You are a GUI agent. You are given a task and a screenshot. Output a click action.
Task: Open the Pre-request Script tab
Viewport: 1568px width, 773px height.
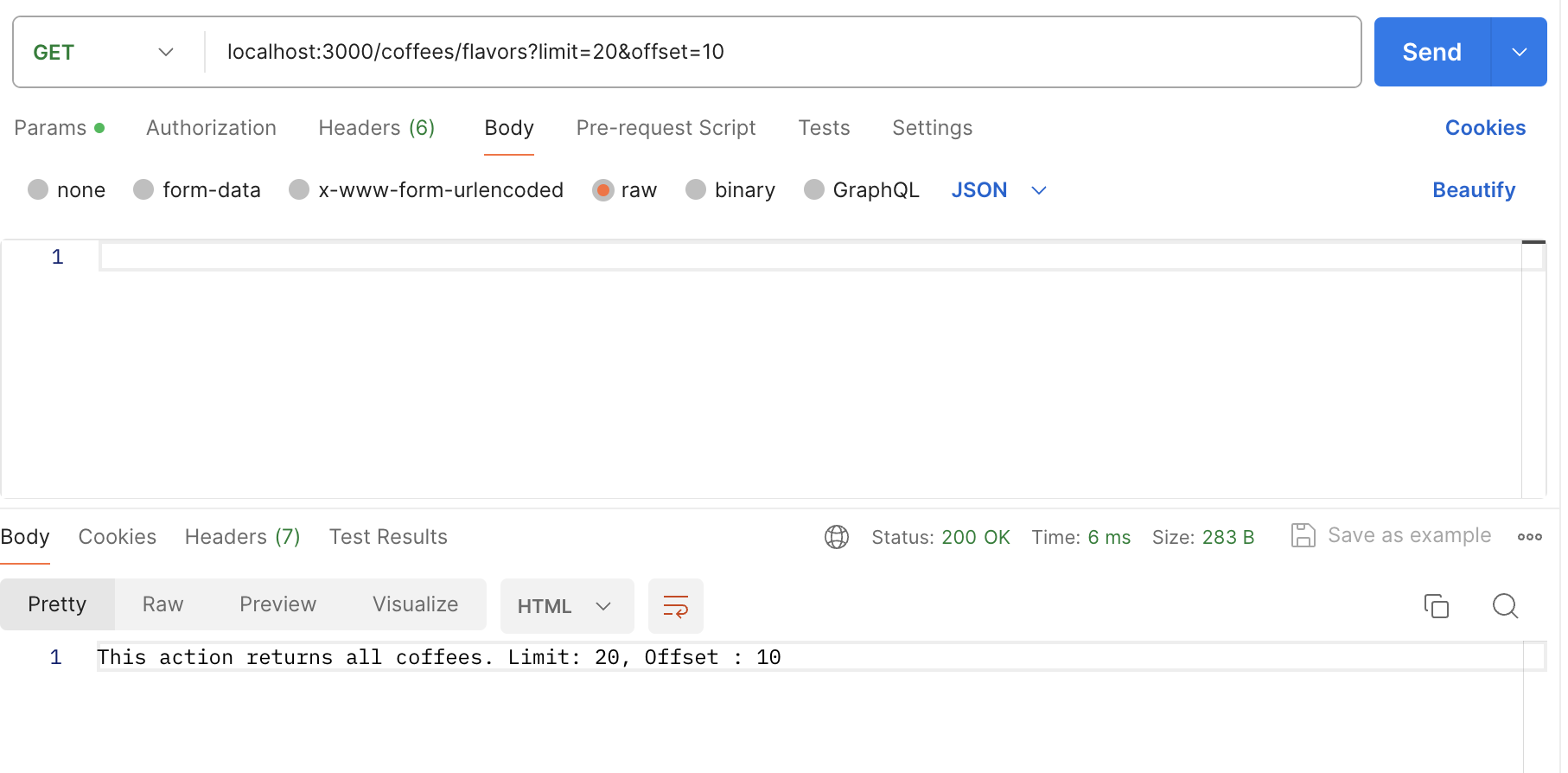point(666,128)
